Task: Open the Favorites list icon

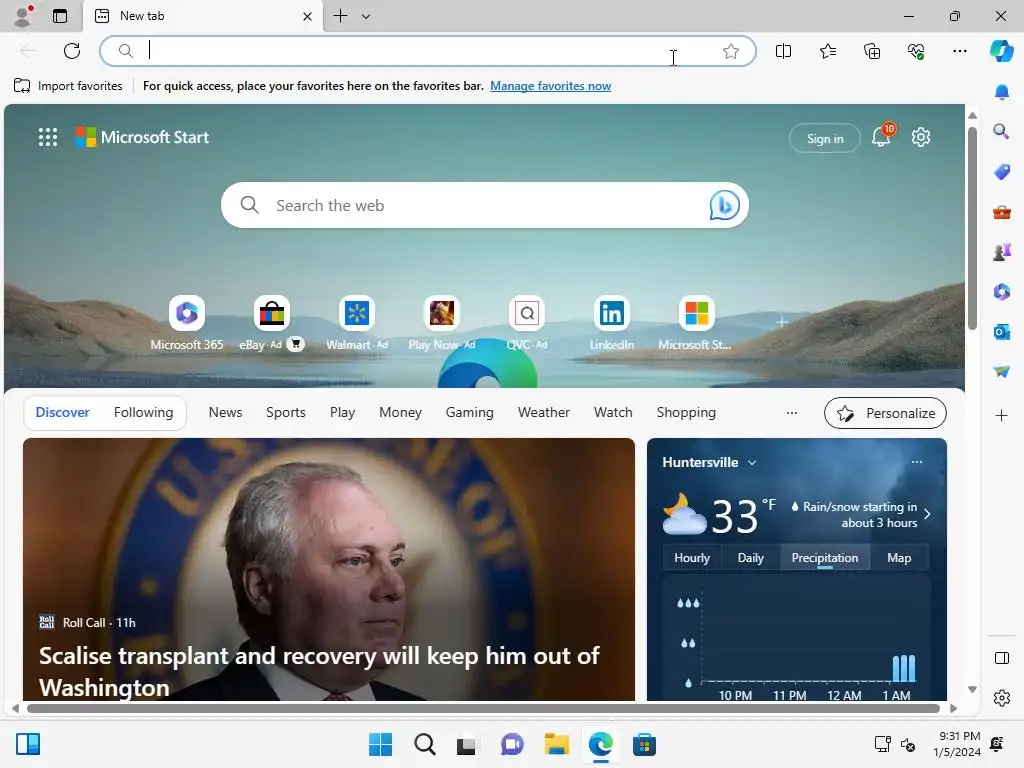Action: coord(827,51)
